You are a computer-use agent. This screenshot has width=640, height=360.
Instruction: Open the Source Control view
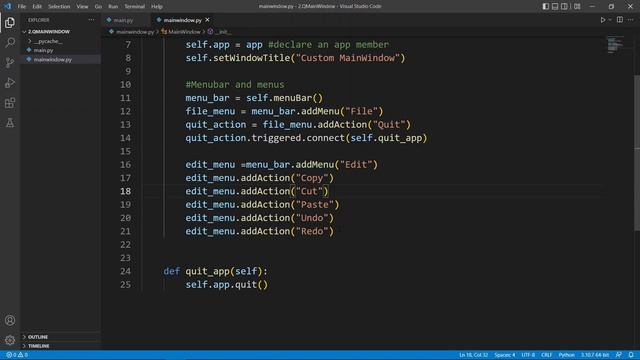coord(10,62)
